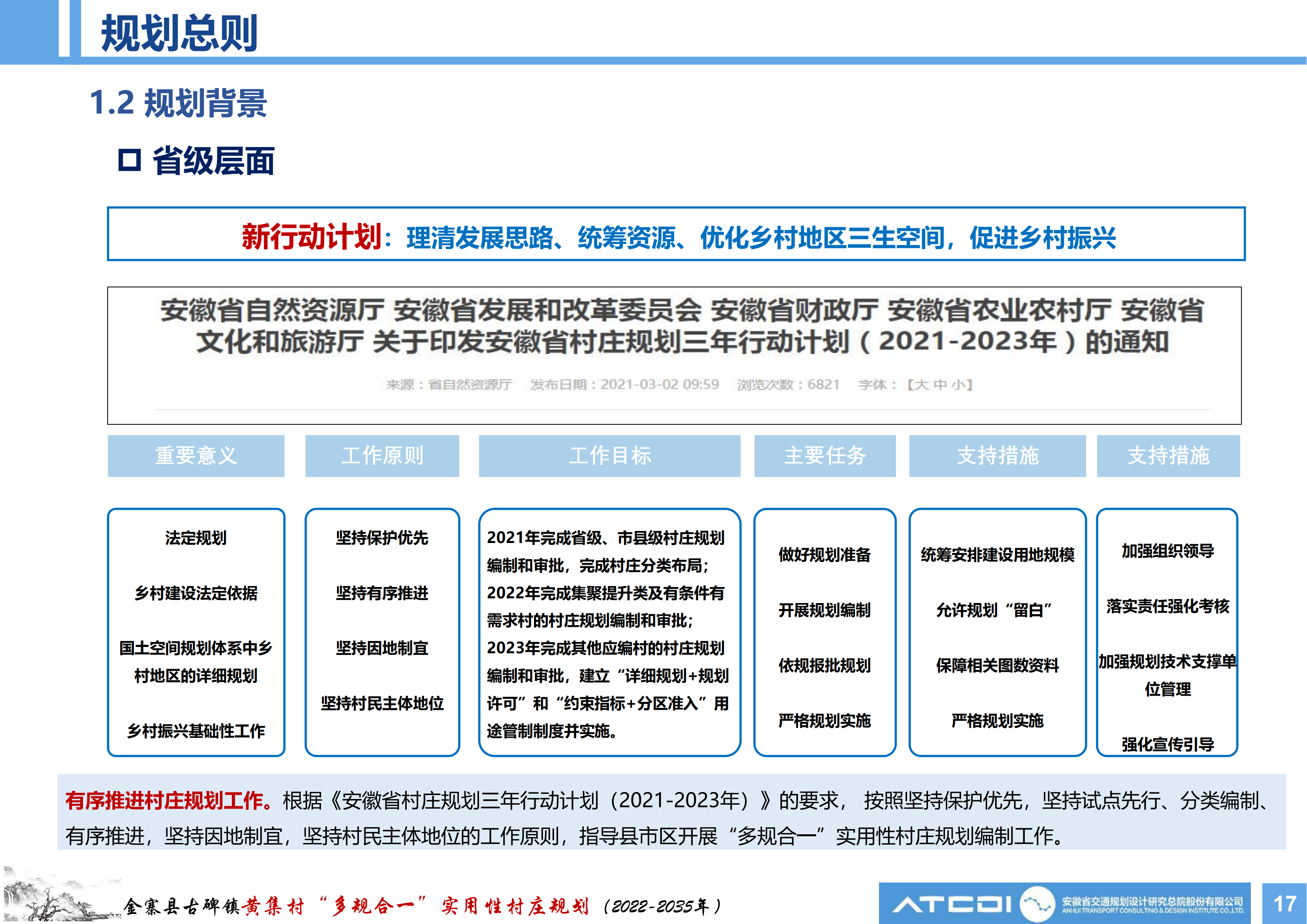This screenshot has height=924, width=1307.
Task: Click the item 落实责任强化考核
Action: [x=1168, y=606]
